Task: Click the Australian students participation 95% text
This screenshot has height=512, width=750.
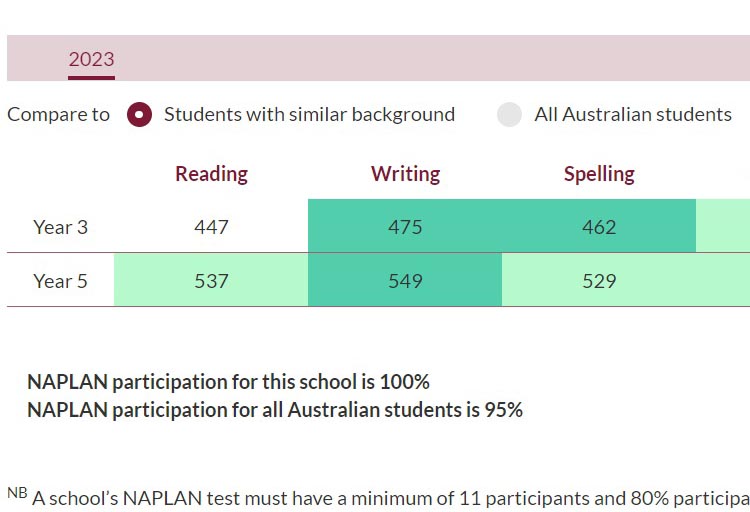Action: (275, 410)
